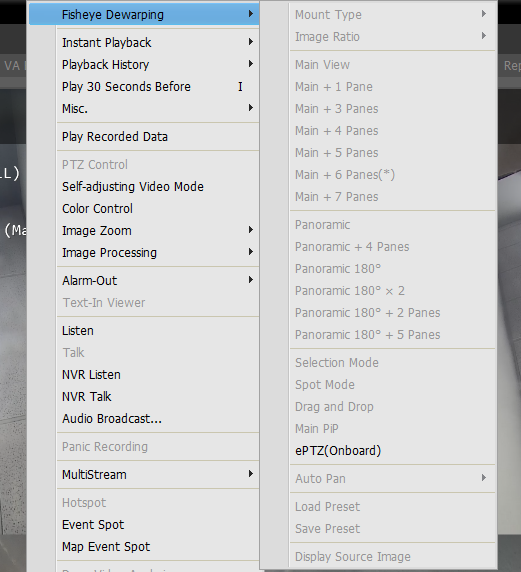Select the ePTZ(Onboard) mode
This screenshot has height=572, width=521.
click(393, 451)
